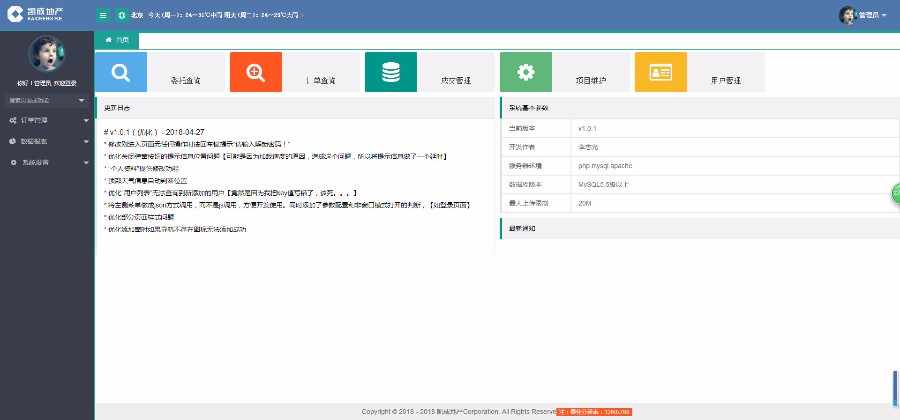Switch to the 首页 home tab
900x420 pixels.
coord(117,41)
